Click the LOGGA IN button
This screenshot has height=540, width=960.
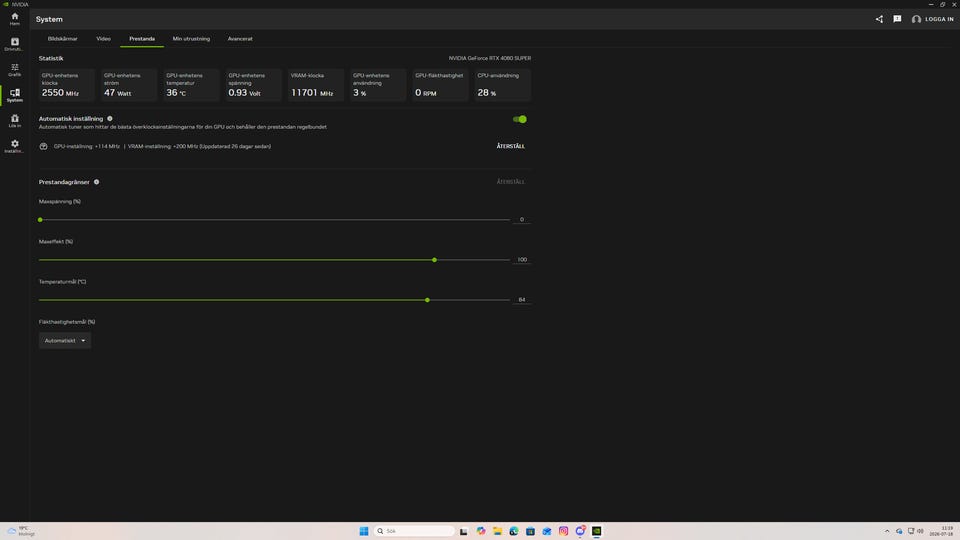pyautogui.click(x=939, y=19)
